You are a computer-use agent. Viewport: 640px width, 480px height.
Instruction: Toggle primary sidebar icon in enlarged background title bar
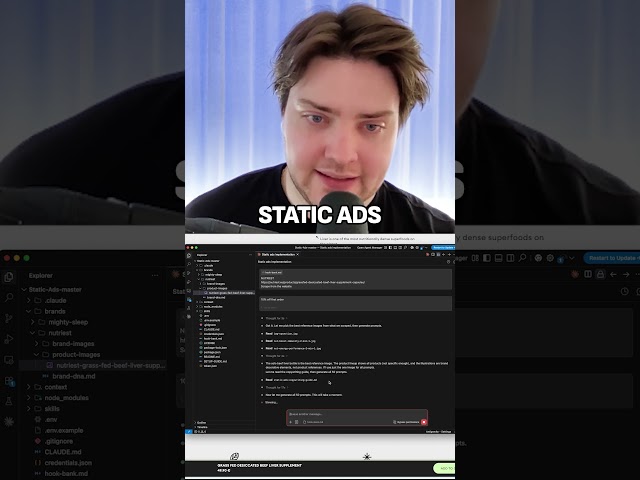487,258
